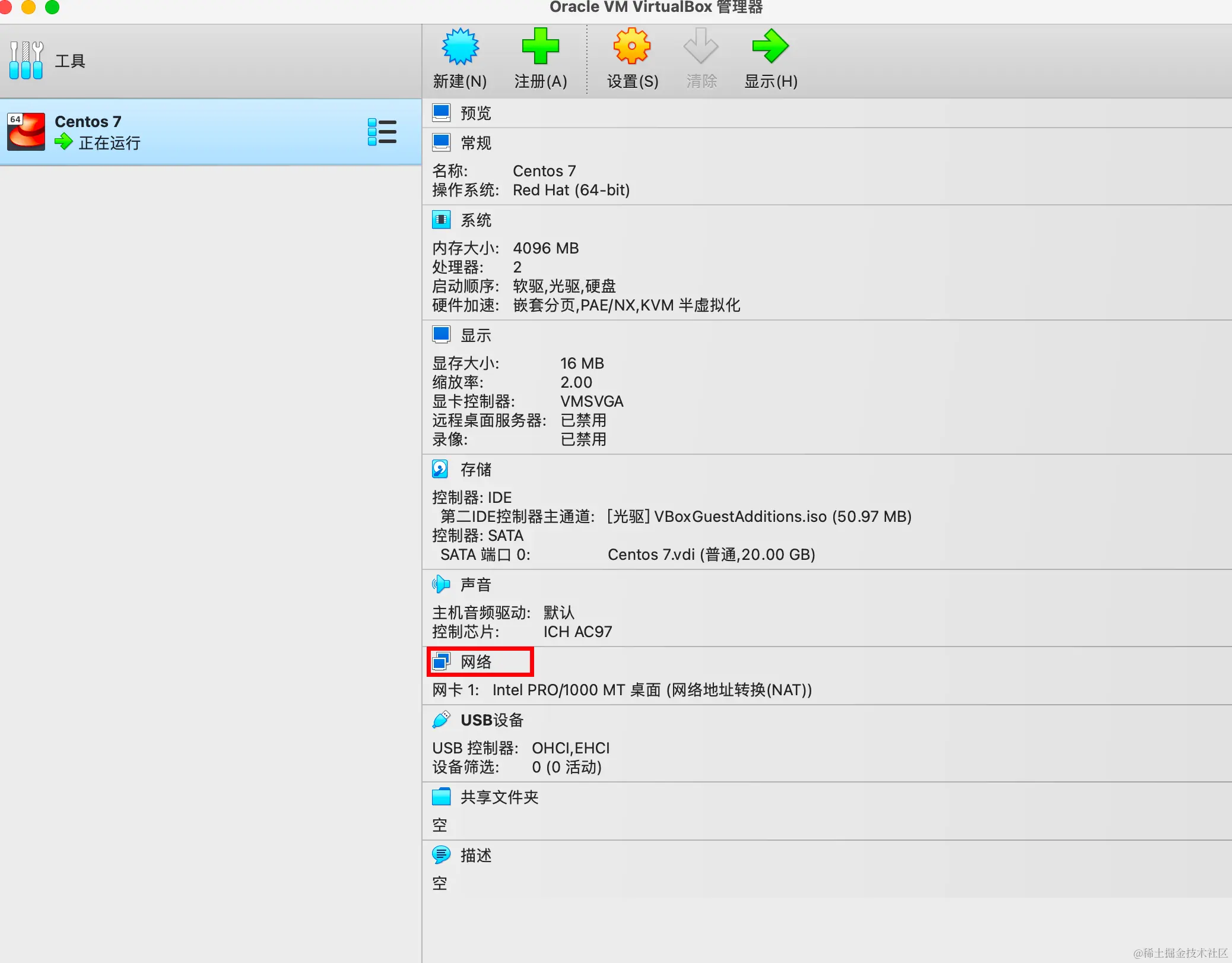This screenshot has height=963, width=1232.
Task: Open the 系统 settings header link
Action: 476,220
